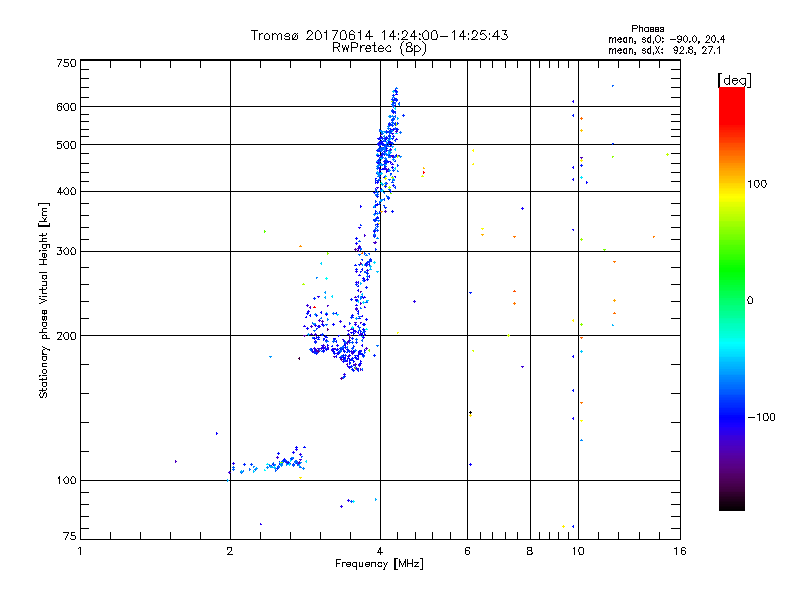The width and height of the screenshot is (800, 600).
Task: Click the RwPretec (8p) subtitle
Action: pos(380,48)
